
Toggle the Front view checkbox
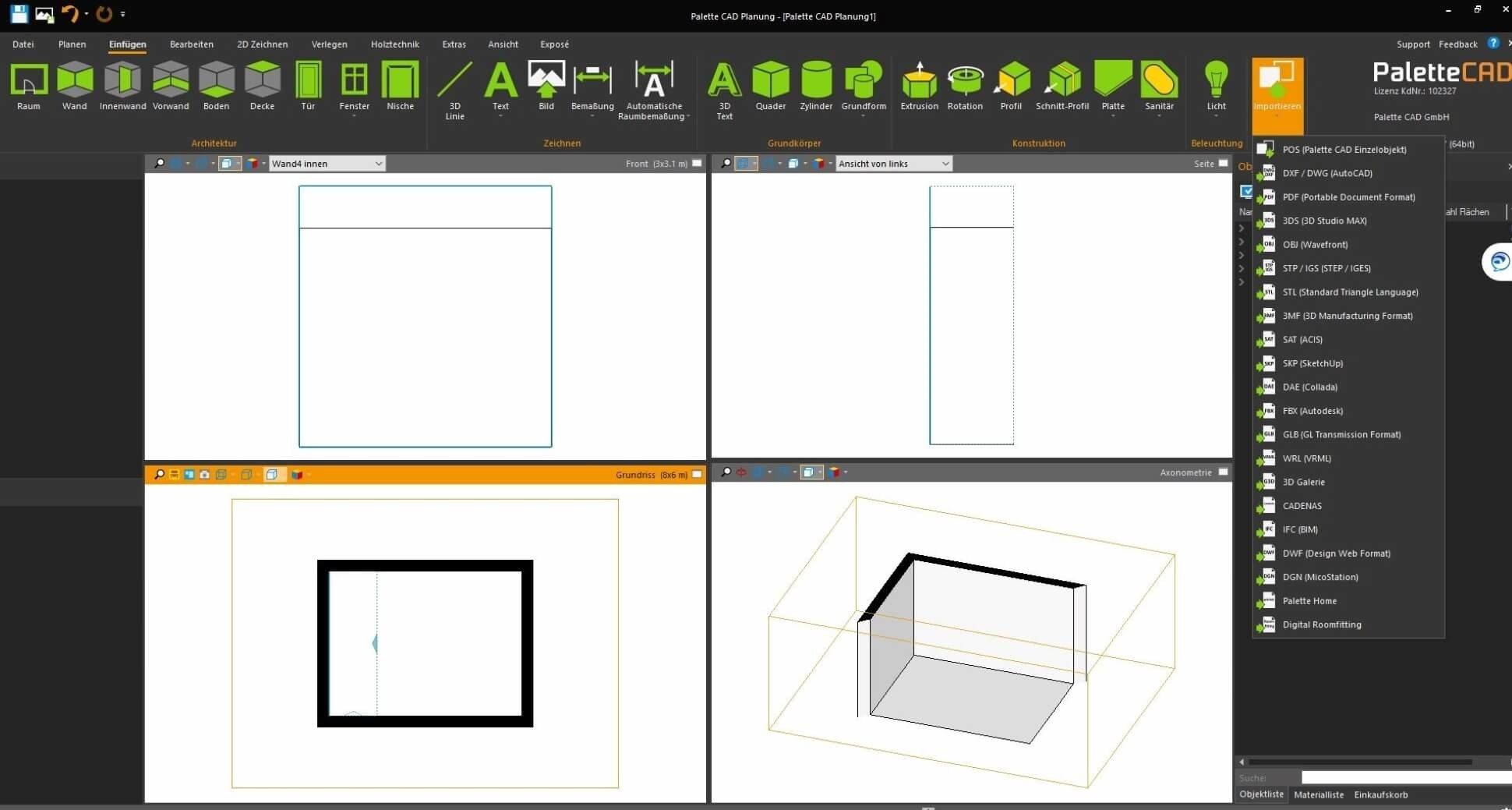697,164
